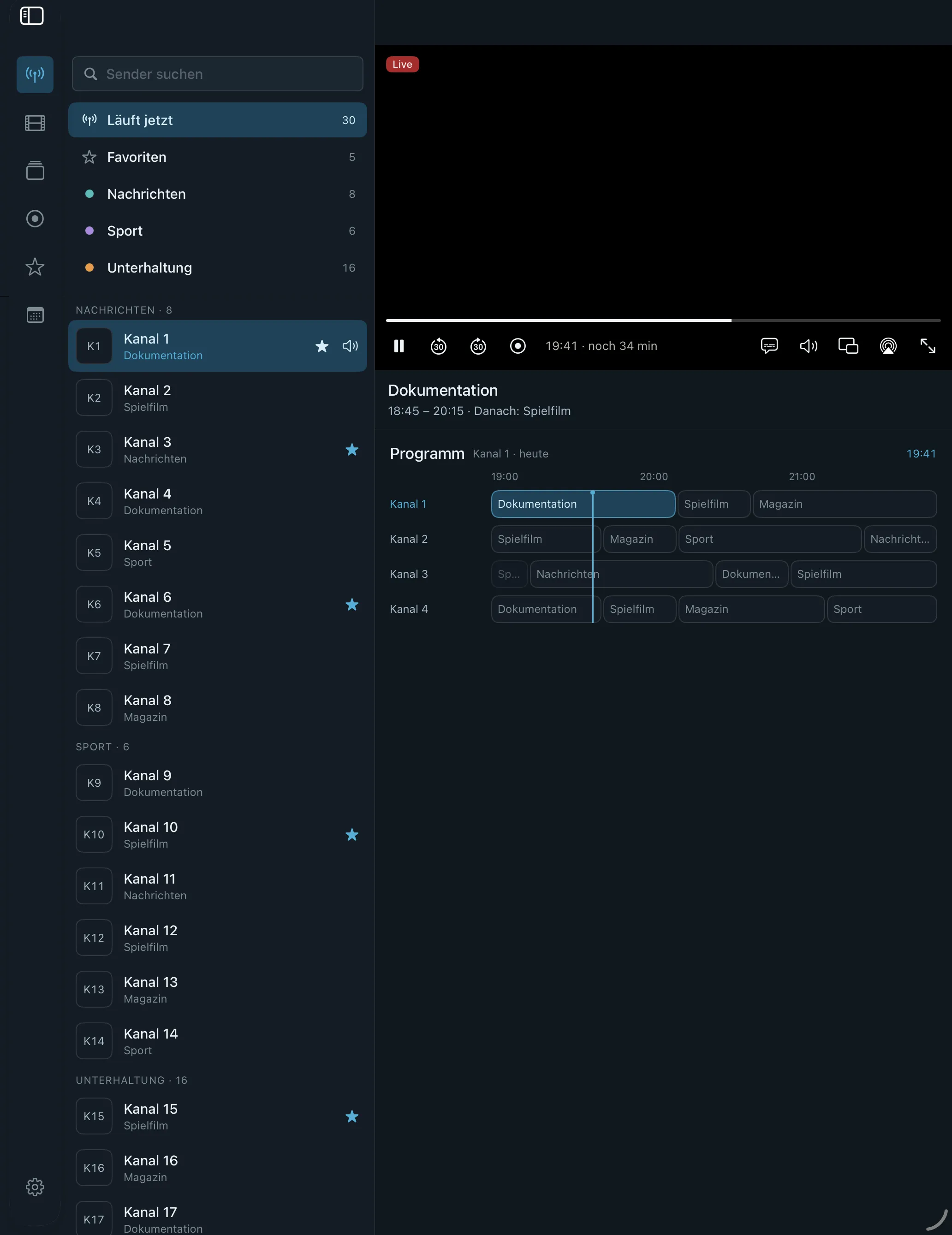Select the Favoriten category

tap(218, 157)
